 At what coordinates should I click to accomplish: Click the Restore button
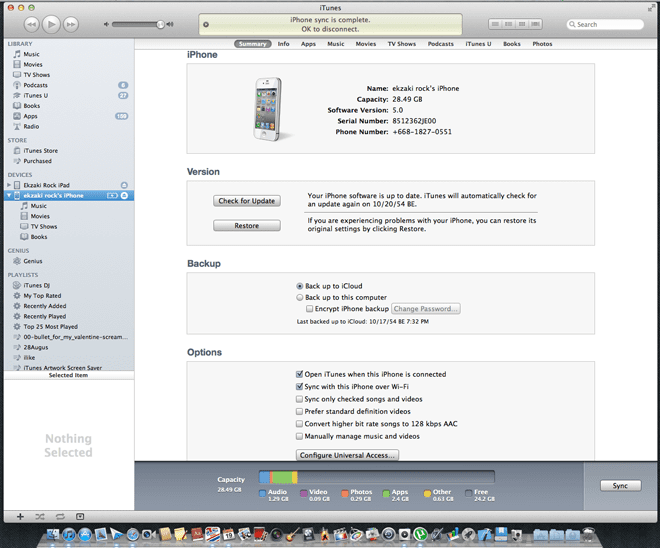(247, 226)
